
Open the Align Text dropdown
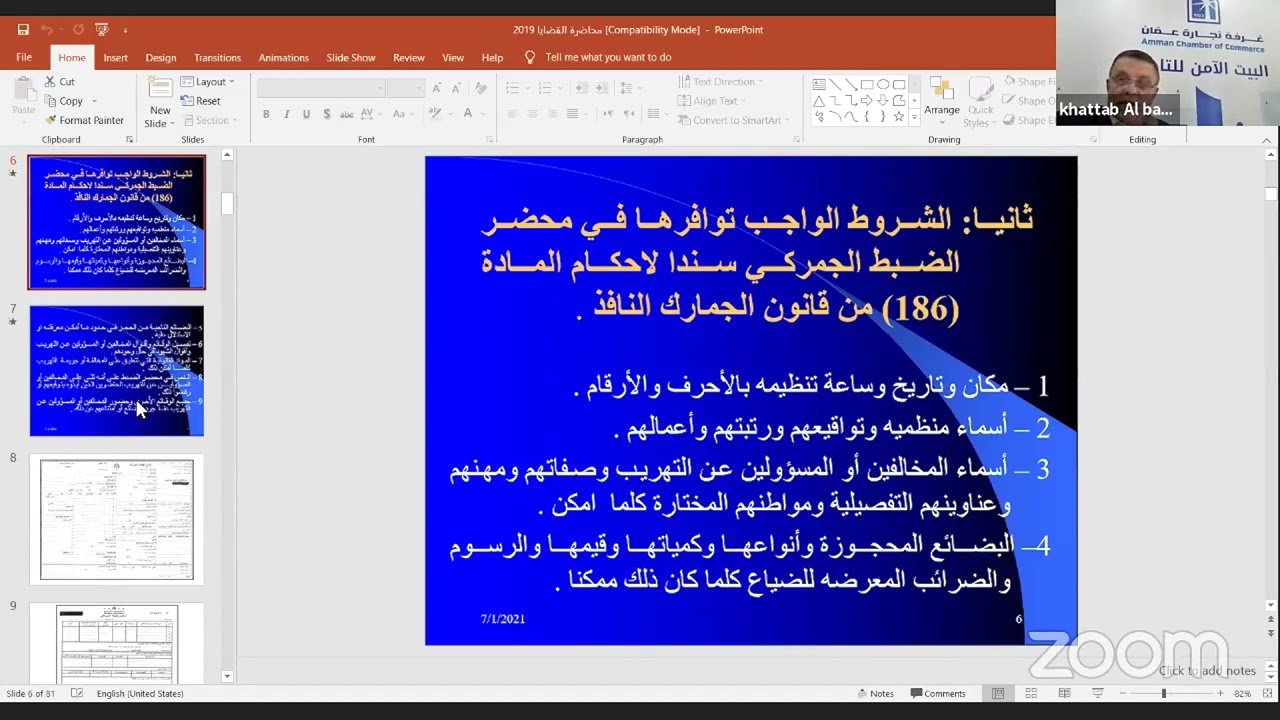pos(712,101)
